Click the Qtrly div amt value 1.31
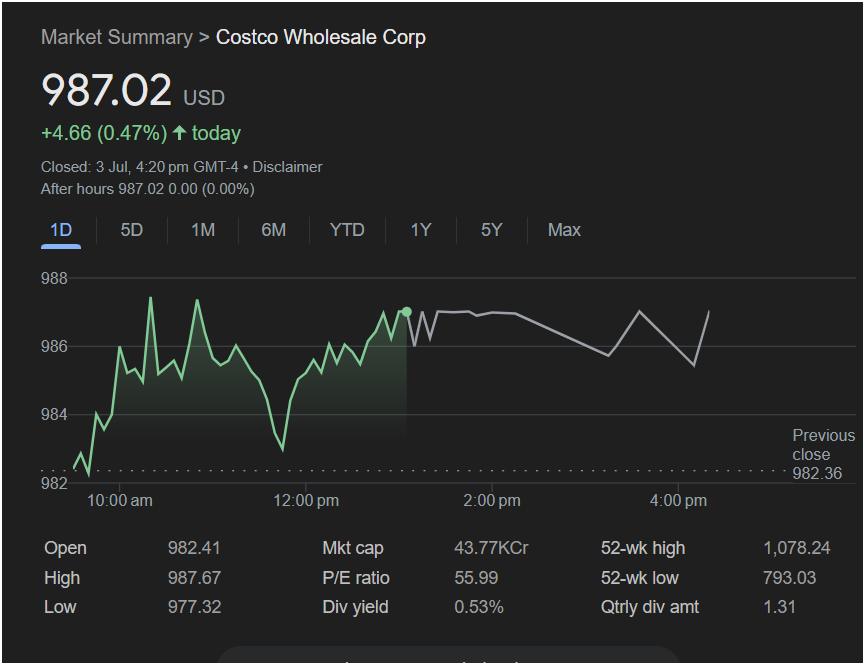The image size is (865, 665). [779, 607]
